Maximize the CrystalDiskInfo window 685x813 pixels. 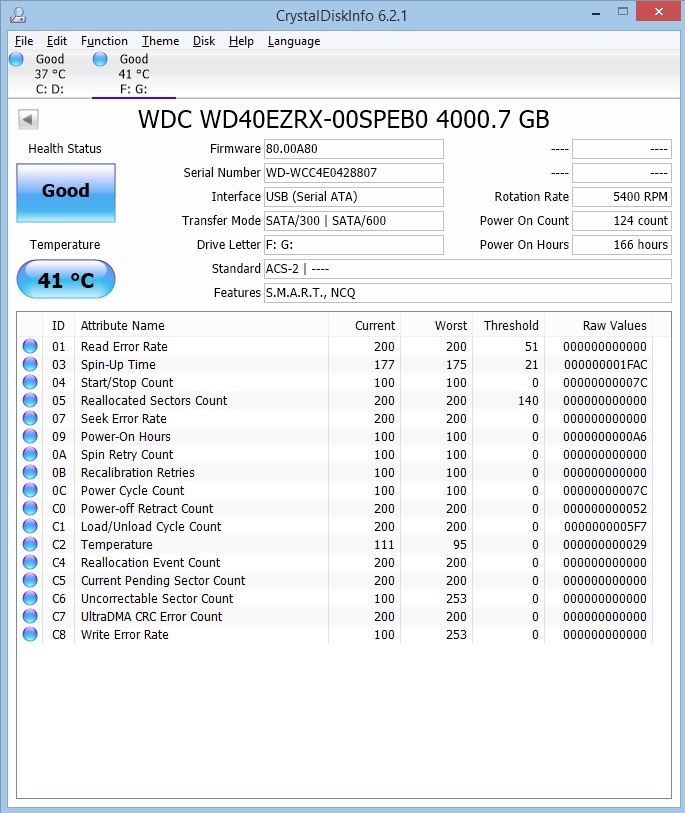pyautogui.click(x=623, y=11)
